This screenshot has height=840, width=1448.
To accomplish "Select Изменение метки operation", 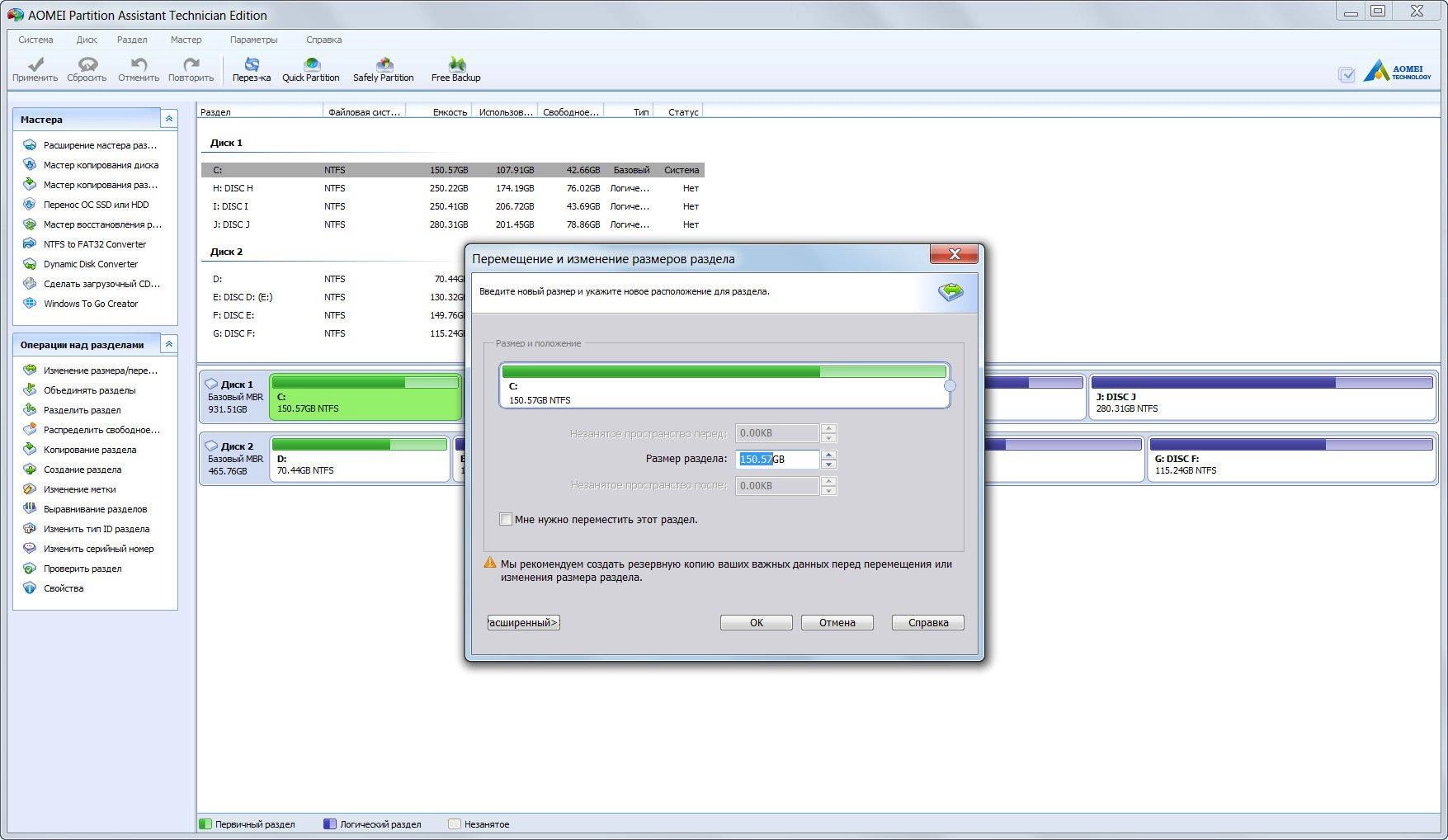I will pyautogui.click(x=70, y=489).
